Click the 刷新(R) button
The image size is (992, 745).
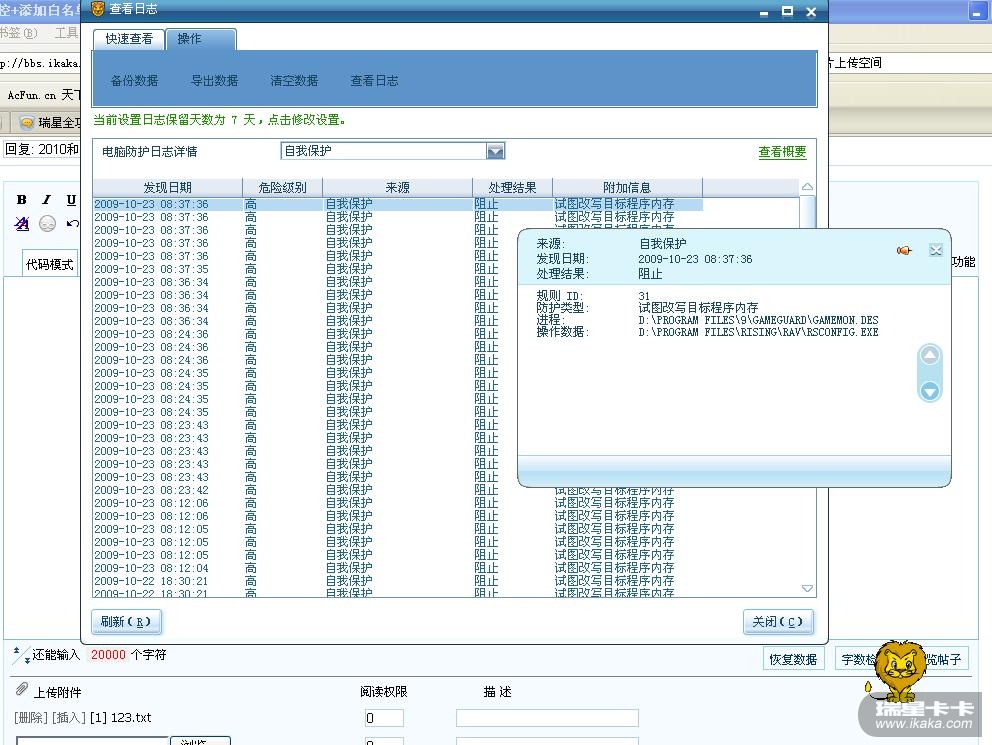[x=126, y=622]
